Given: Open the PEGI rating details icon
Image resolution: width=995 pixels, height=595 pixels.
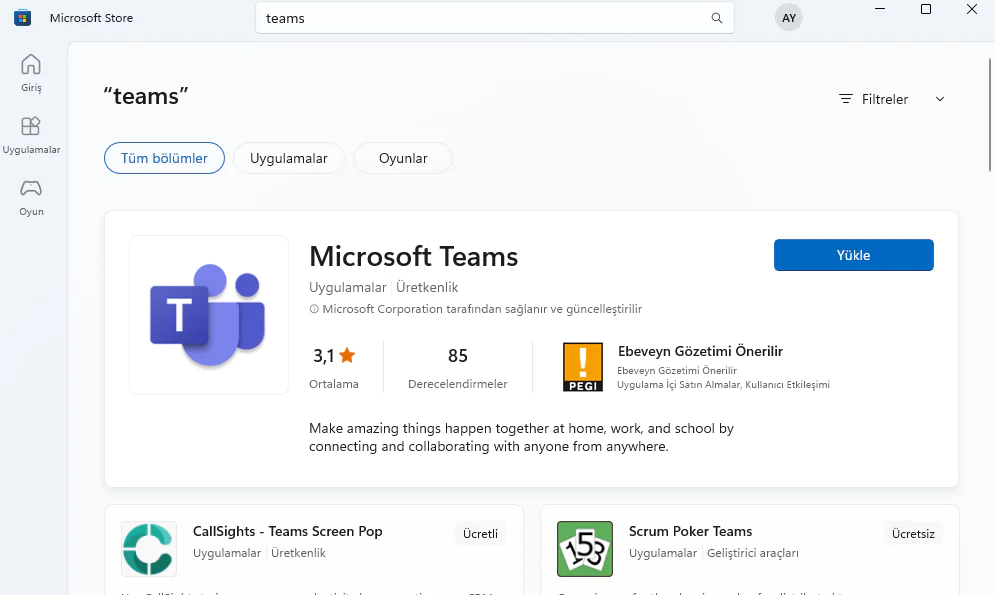Looking at the screenshot, I should tap(583, 366).
